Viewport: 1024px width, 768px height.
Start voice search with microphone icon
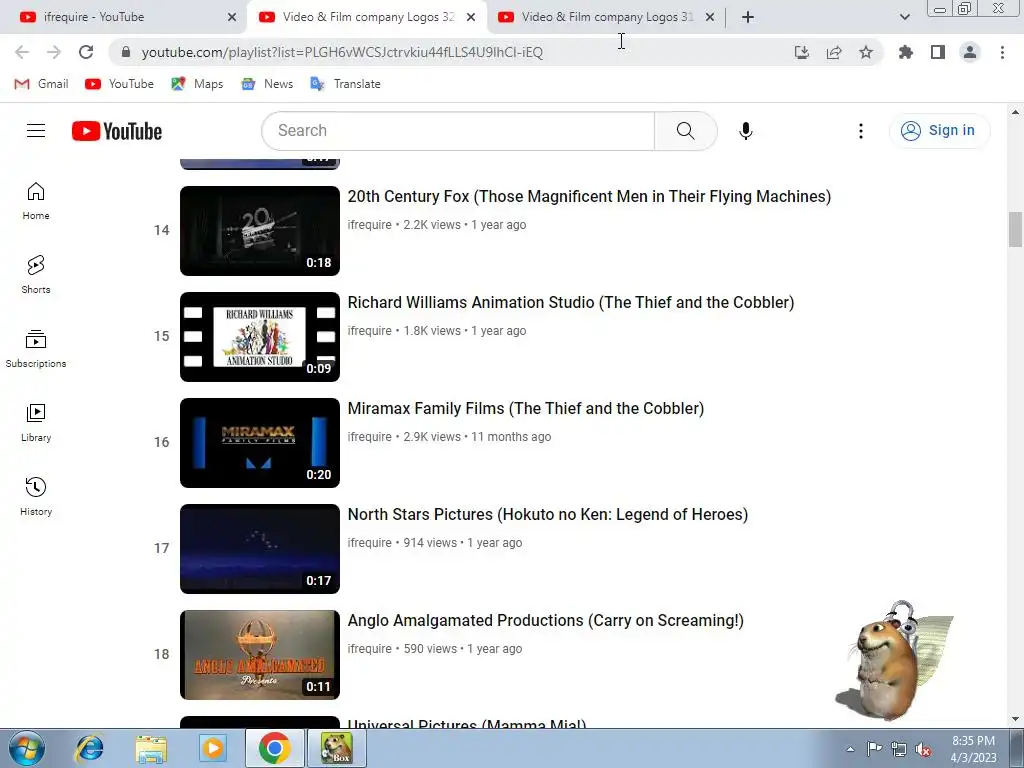(x=745, y=131)
